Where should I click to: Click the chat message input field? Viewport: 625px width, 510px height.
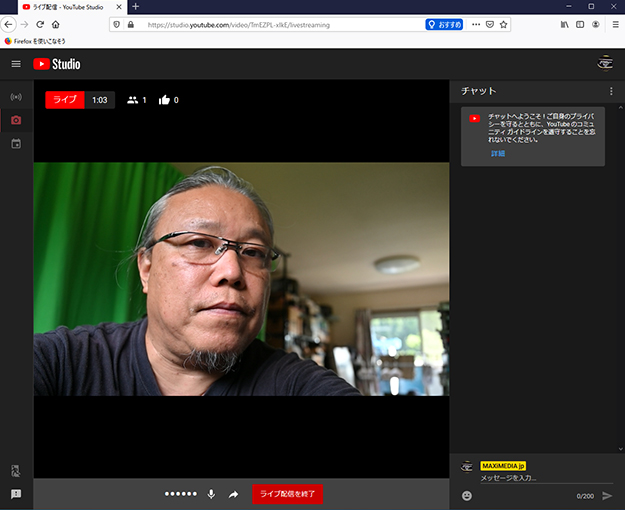[530, 479]
